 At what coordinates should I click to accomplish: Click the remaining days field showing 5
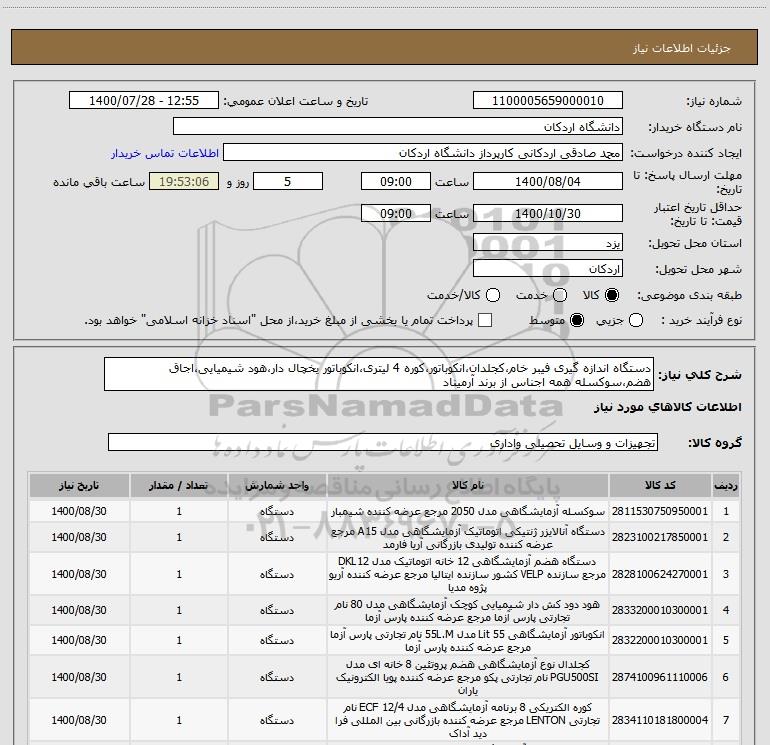tap(288, 181)
